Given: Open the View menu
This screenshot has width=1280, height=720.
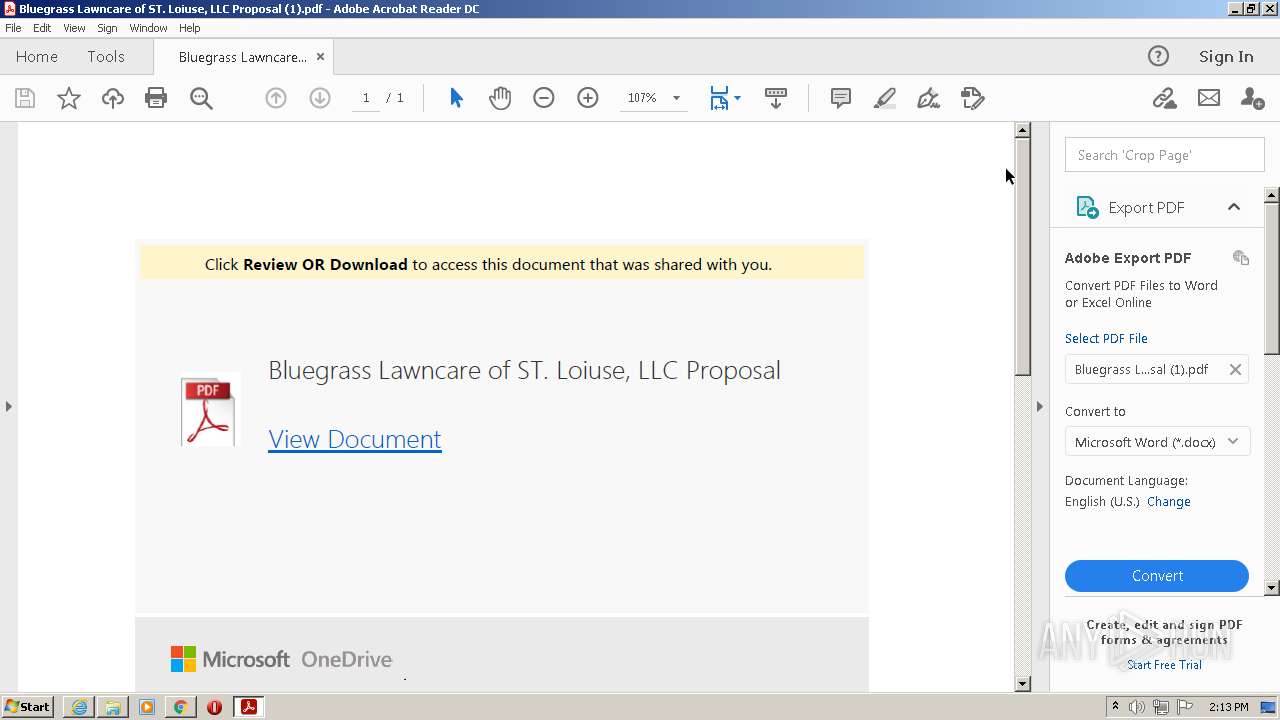Looking at the screenshot, I should click(74, 28).
